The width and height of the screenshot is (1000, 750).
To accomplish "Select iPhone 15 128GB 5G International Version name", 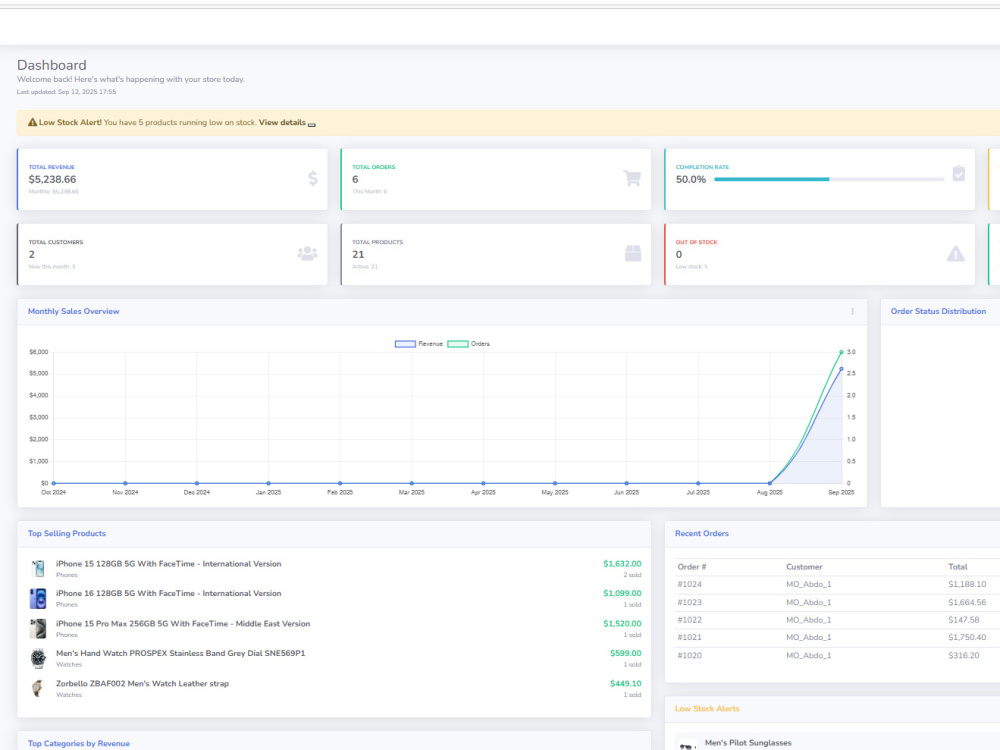I will [x=168, y=564].
